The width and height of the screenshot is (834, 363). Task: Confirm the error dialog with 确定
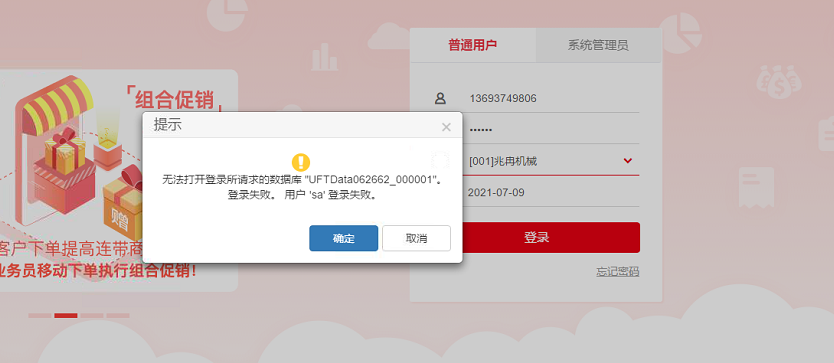[x=344, y=238]
